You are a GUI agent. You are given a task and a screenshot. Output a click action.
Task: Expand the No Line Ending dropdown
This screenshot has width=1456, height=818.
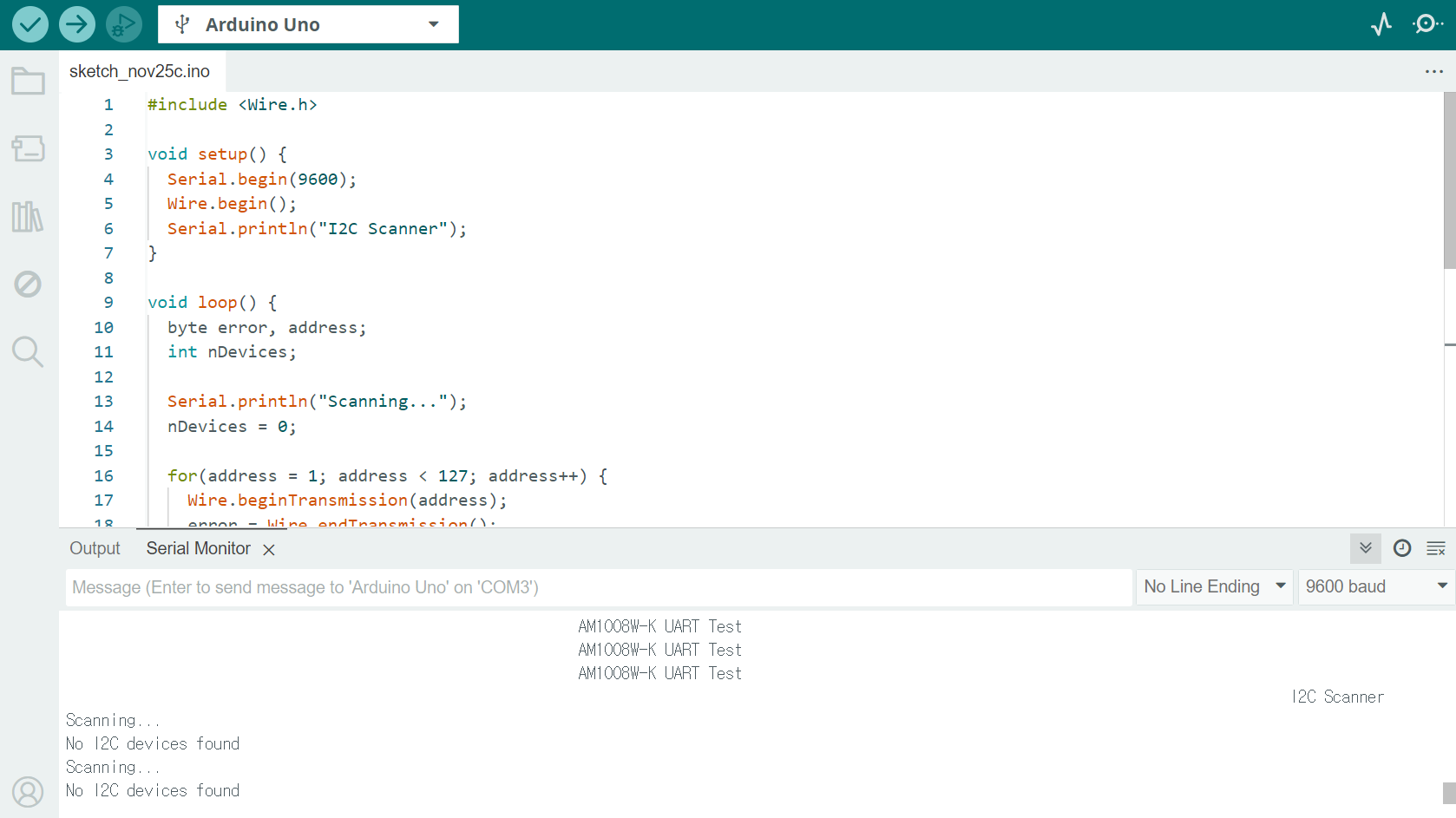[x=1214, y=587]
